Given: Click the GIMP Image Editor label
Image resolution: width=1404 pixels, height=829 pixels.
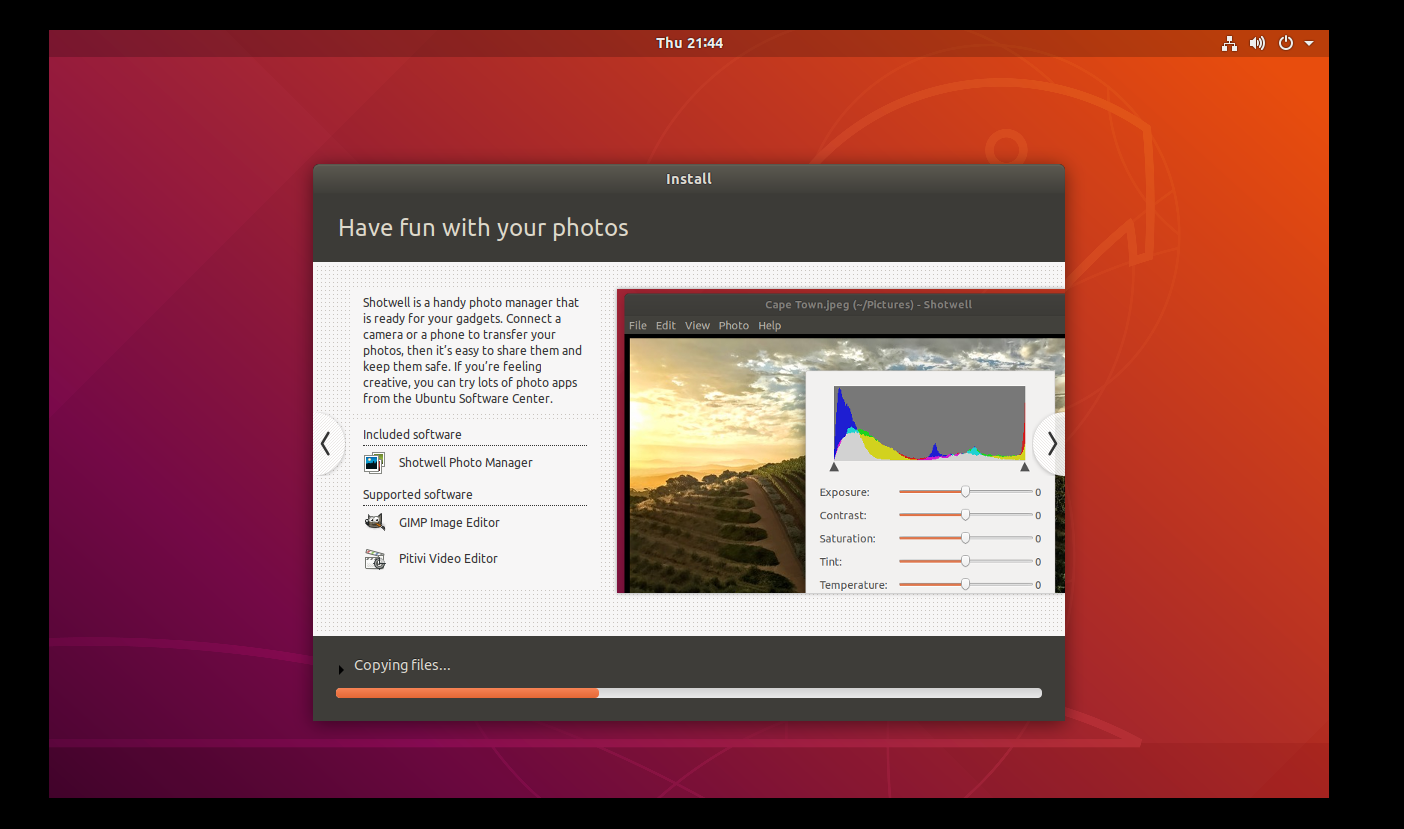Looking at the screenshot, I should (x=449, y=523).
